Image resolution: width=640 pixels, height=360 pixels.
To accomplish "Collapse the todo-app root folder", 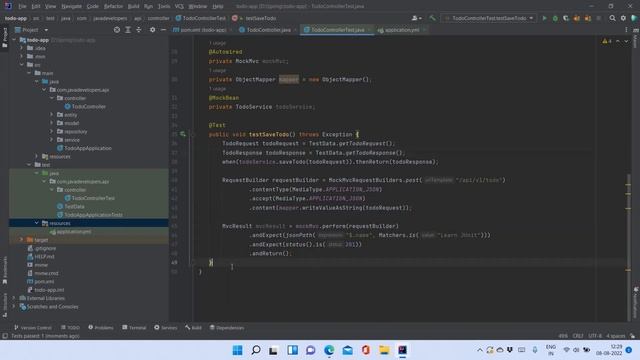I will pyautogui.click(x=15, y=40).
